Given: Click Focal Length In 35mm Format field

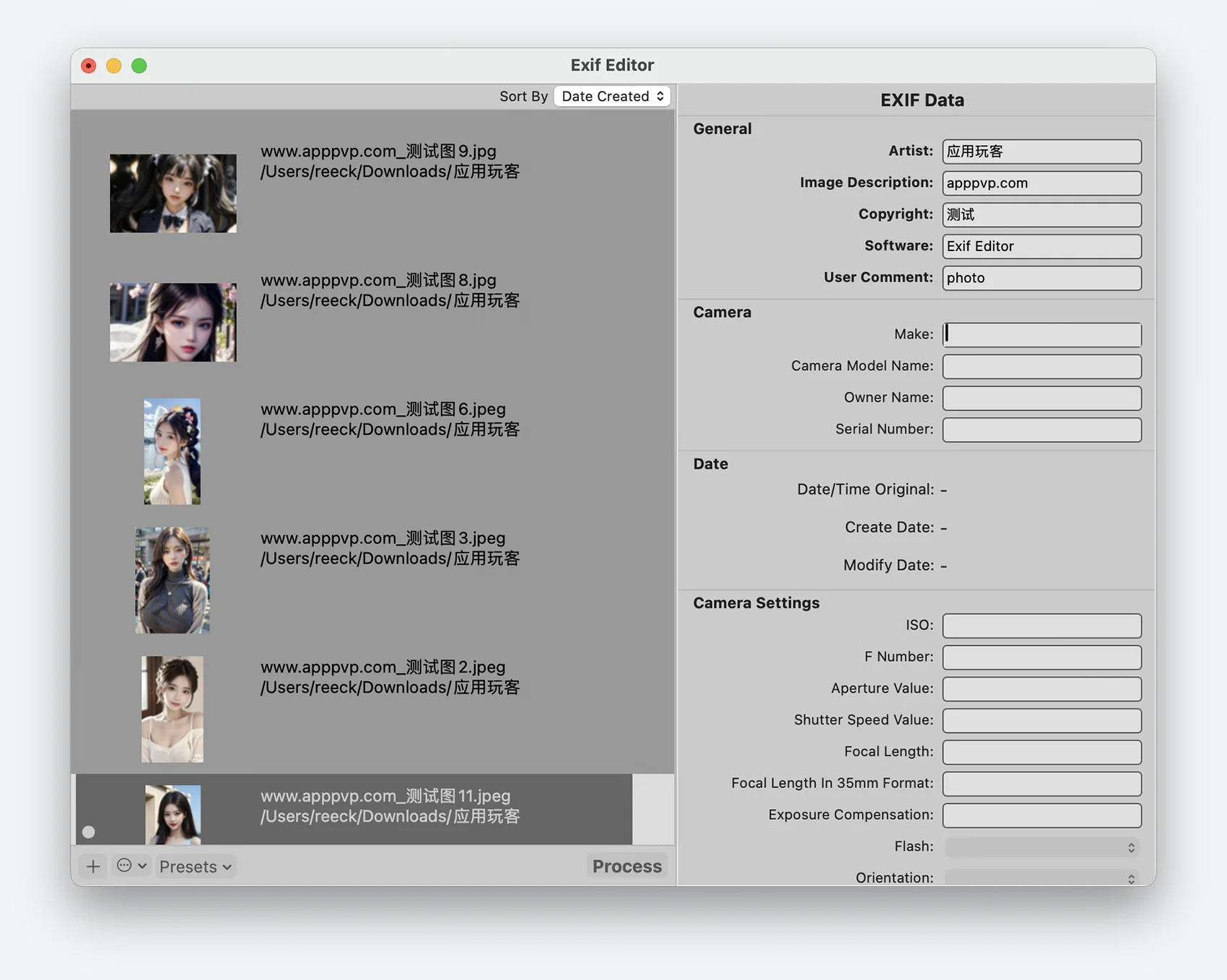Looking at the screenshot, I should point(1042,784).
